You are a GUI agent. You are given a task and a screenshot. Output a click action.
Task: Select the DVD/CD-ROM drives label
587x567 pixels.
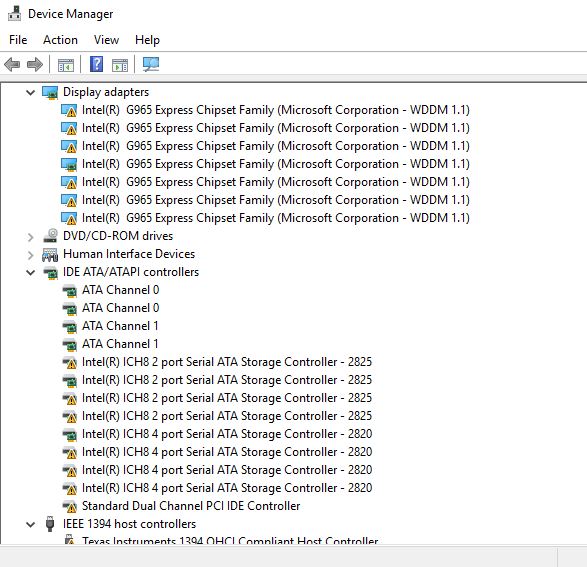click(x=118, y=236)
